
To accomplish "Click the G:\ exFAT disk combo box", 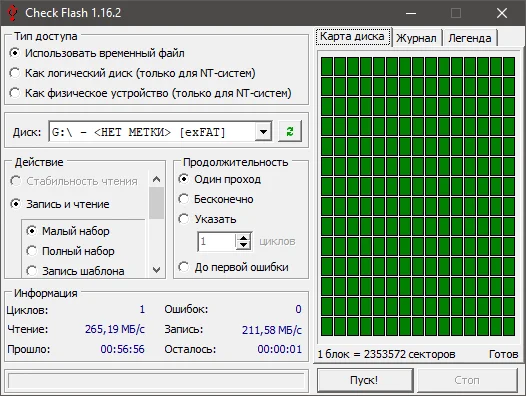I will [160, 132].
